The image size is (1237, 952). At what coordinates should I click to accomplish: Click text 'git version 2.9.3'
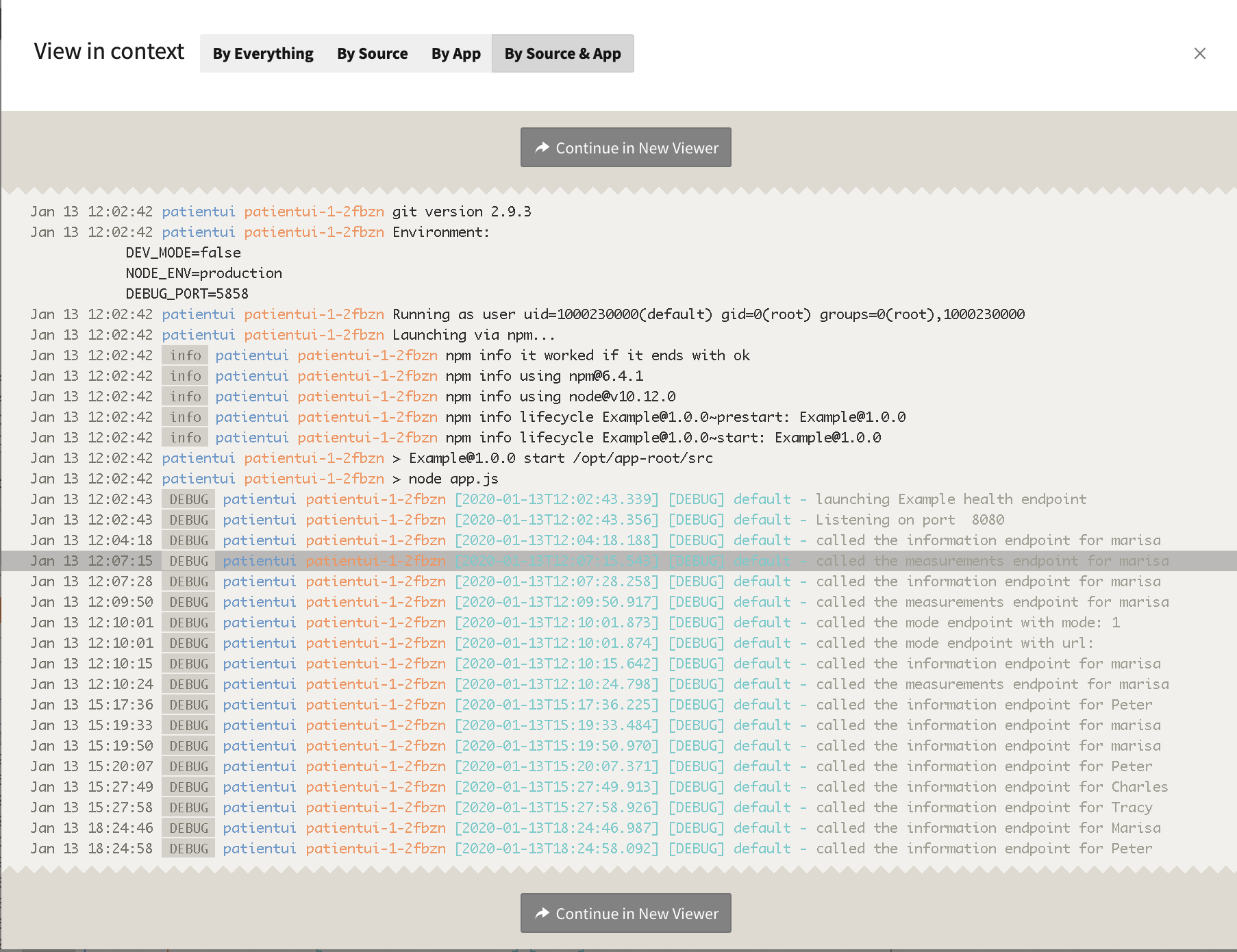(x=462, y=212)
